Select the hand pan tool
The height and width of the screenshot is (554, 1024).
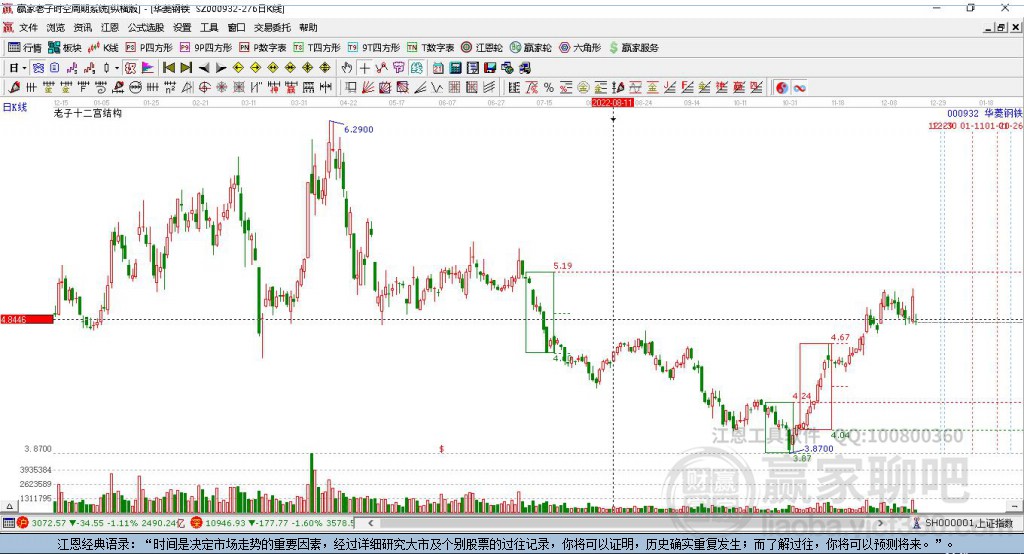point(347,68)
